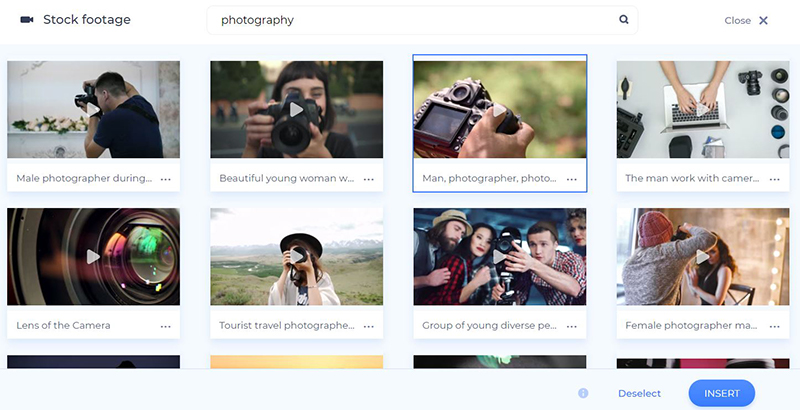Click the search magnifier icon
The height and width of the screenshot is (410, 800).
[623, 20]
